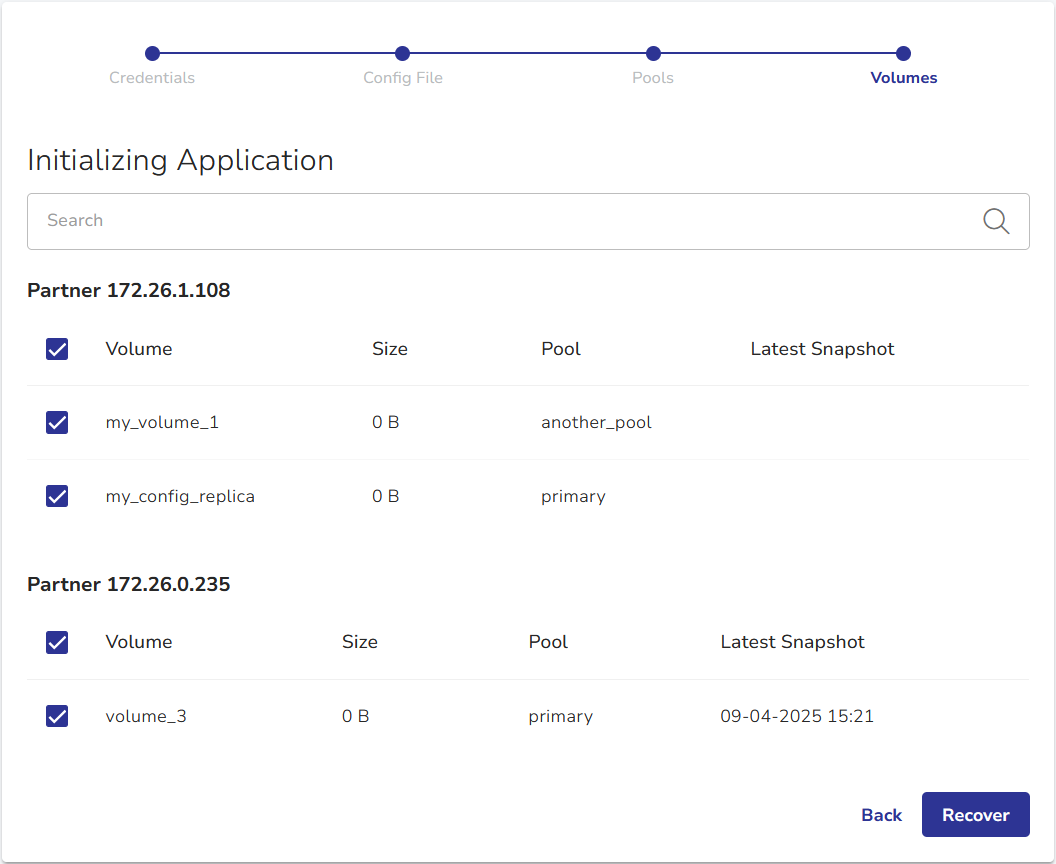Image resolution: width=1056 pixels, height=864 pixels.
Task: Click the Config File step dot
Action: pos(402,54)
